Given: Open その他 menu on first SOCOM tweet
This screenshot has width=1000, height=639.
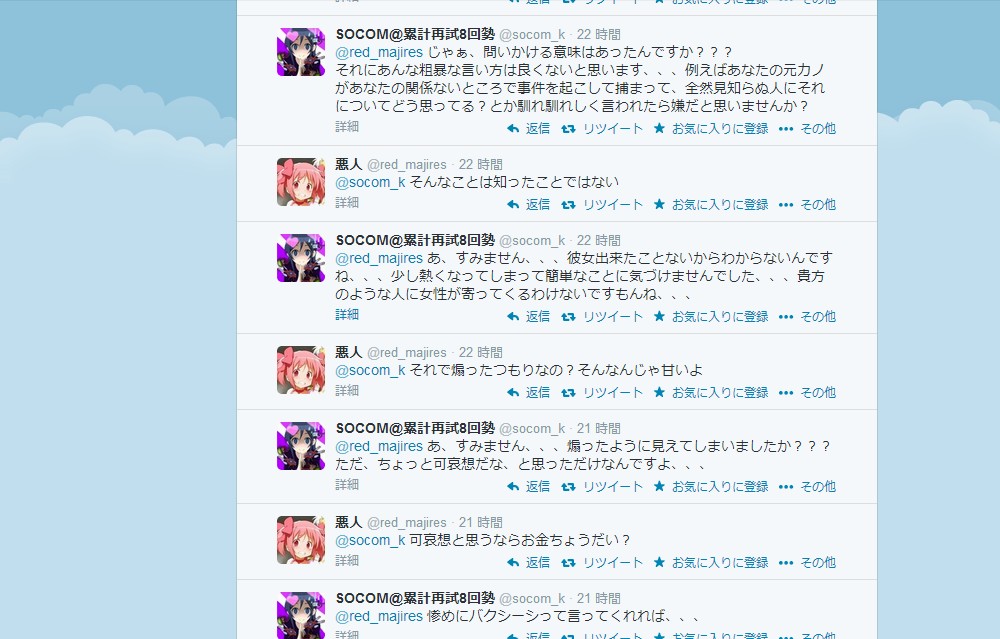Looking at the screenshot, I should click(x=807, y=129).
